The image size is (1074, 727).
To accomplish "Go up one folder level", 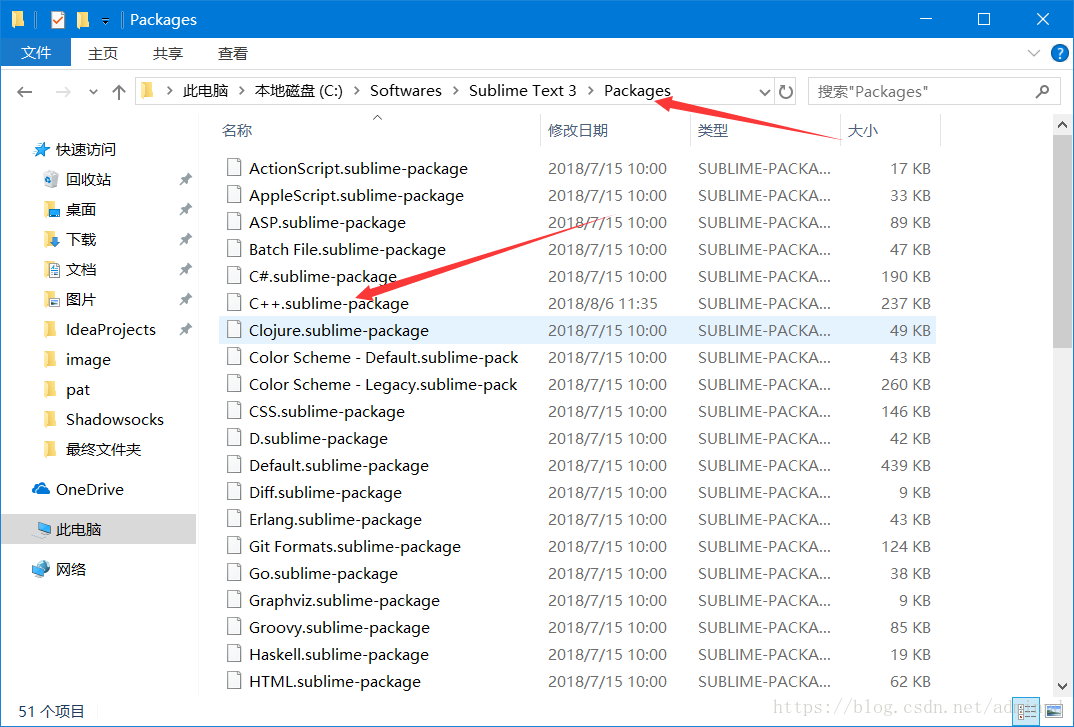I will click(x=118, y=92).
